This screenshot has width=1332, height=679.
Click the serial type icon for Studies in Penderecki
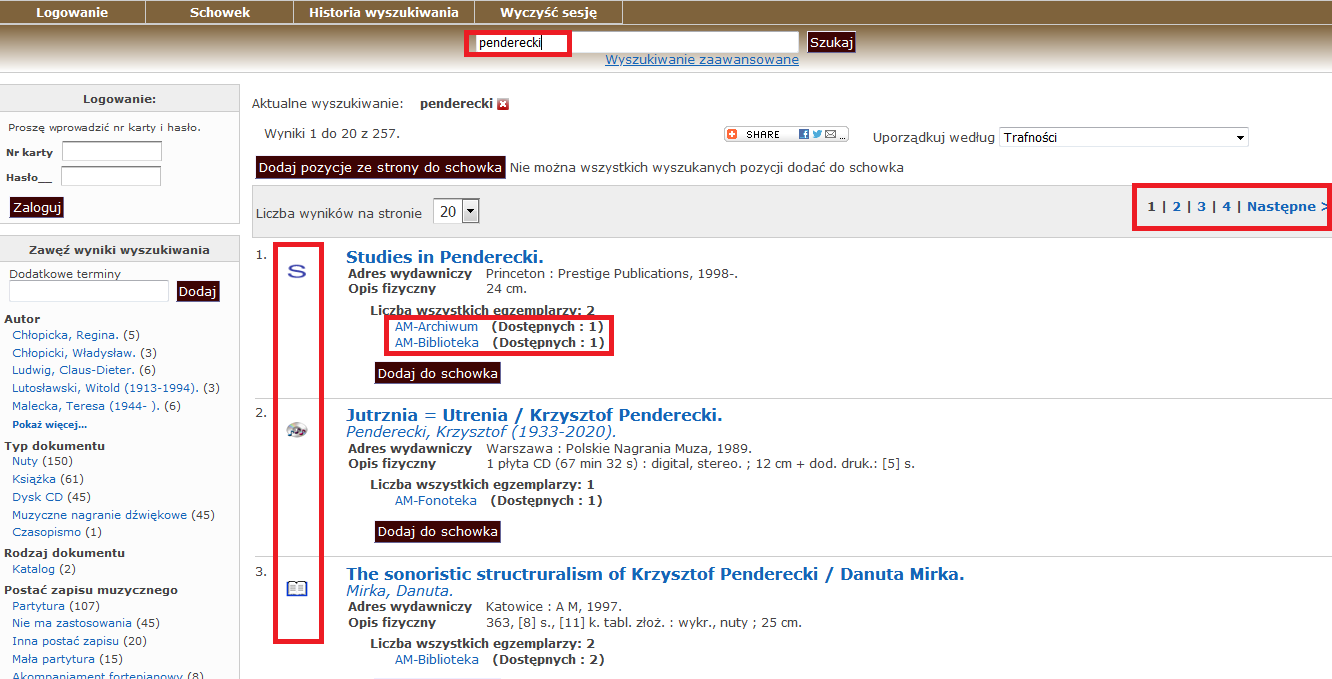[x=297, y=271]
